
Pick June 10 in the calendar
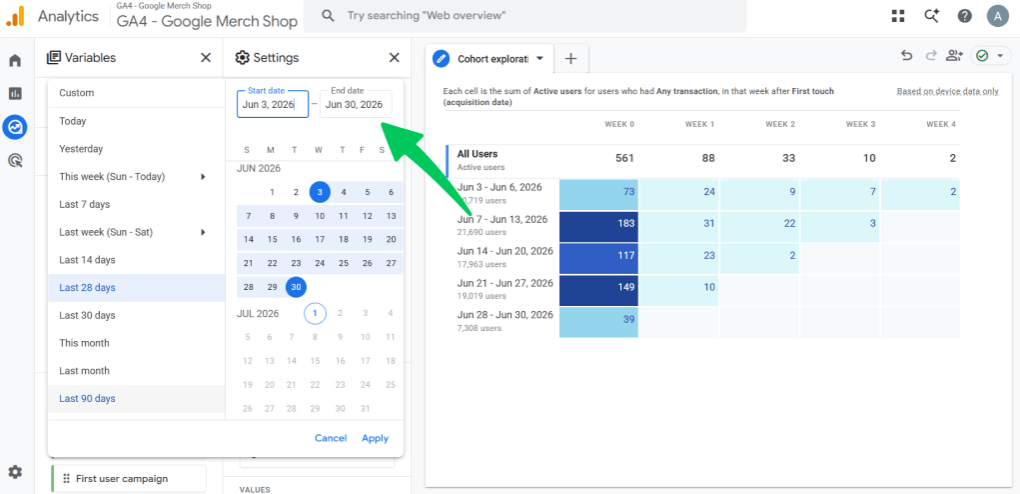[x=319, y=216]
